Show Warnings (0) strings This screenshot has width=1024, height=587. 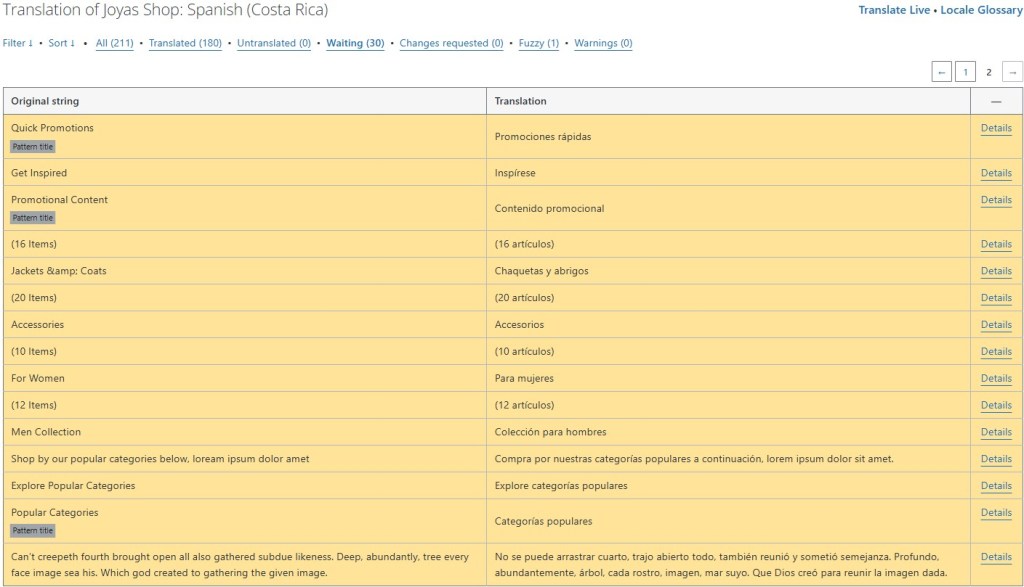[603, 44]
